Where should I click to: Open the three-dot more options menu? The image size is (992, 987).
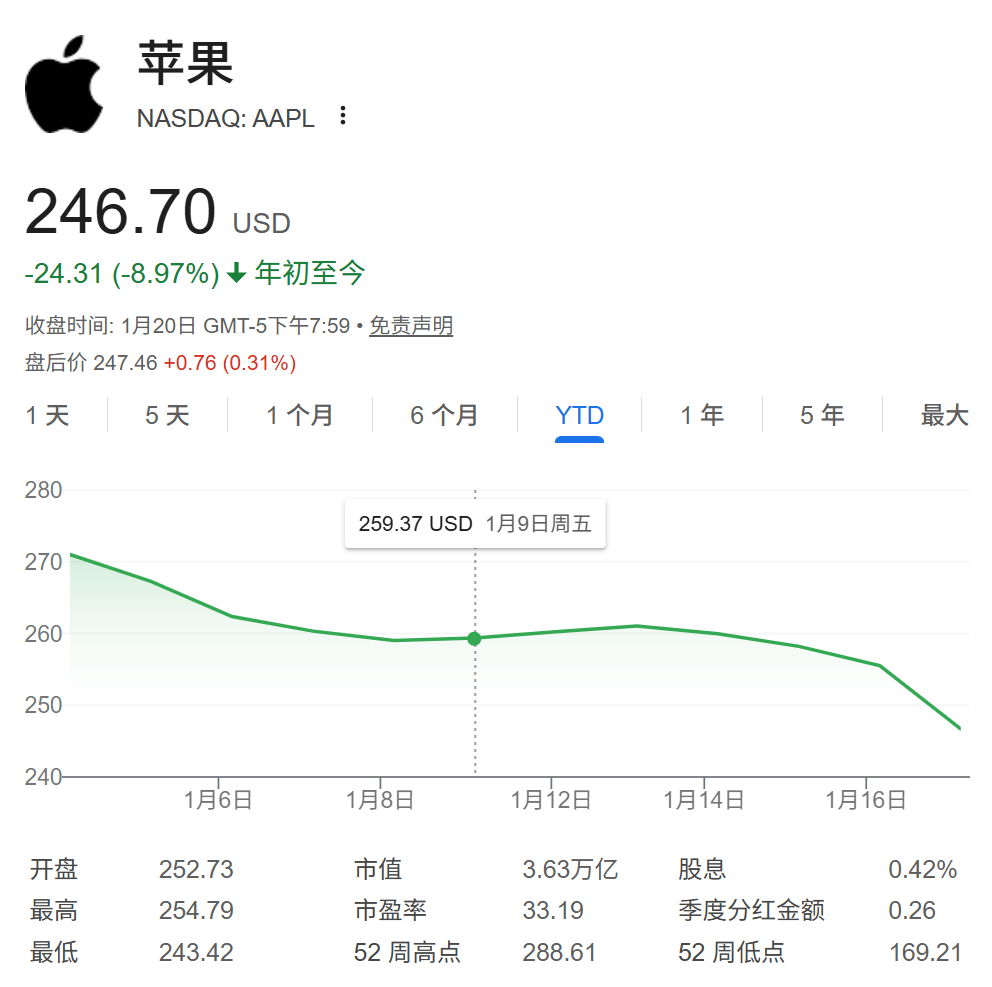pos(343,116)
